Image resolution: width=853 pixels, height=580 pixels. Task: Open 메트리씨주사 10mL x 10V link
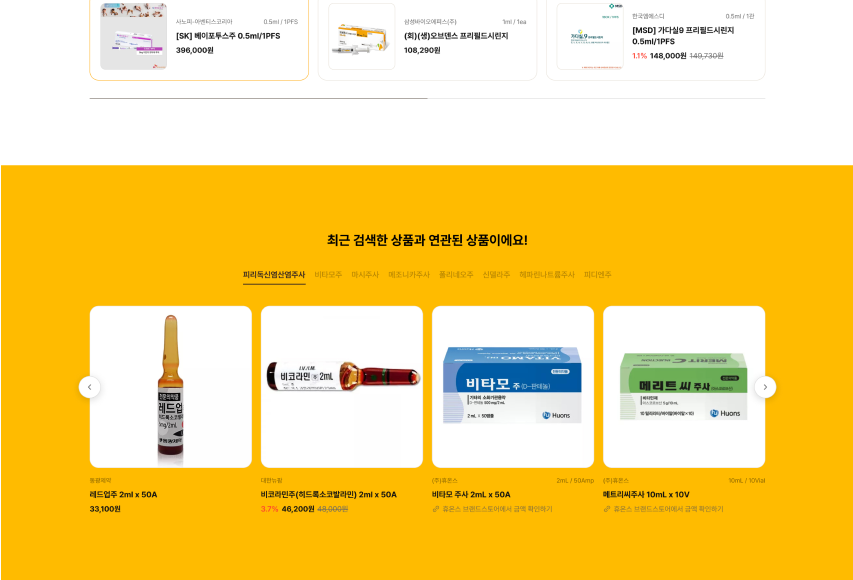(x=646, y=495)
